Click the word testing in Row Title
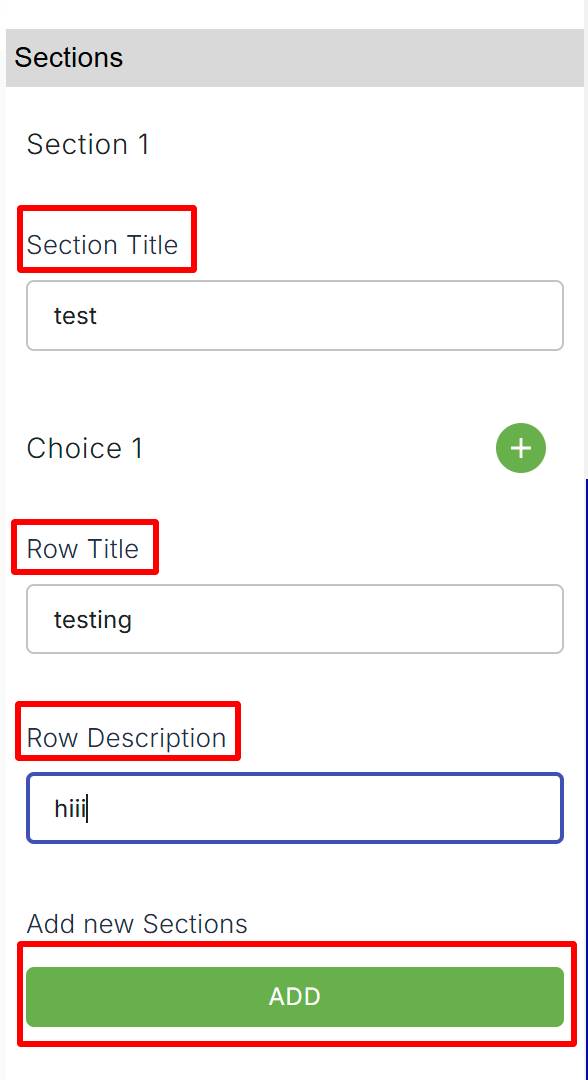The width and height of the screenshot is (588, 1080). pyautogui.click(x=93, y=620)
